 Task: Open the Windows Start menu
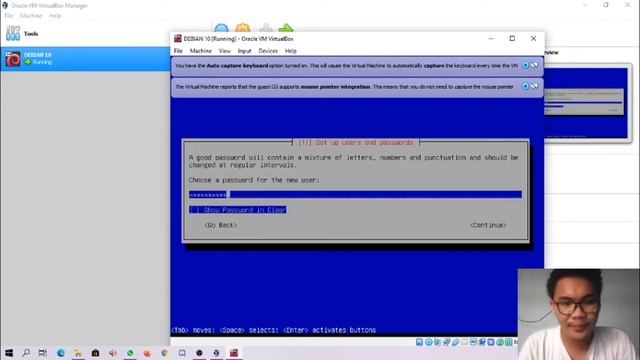(9, 353)
